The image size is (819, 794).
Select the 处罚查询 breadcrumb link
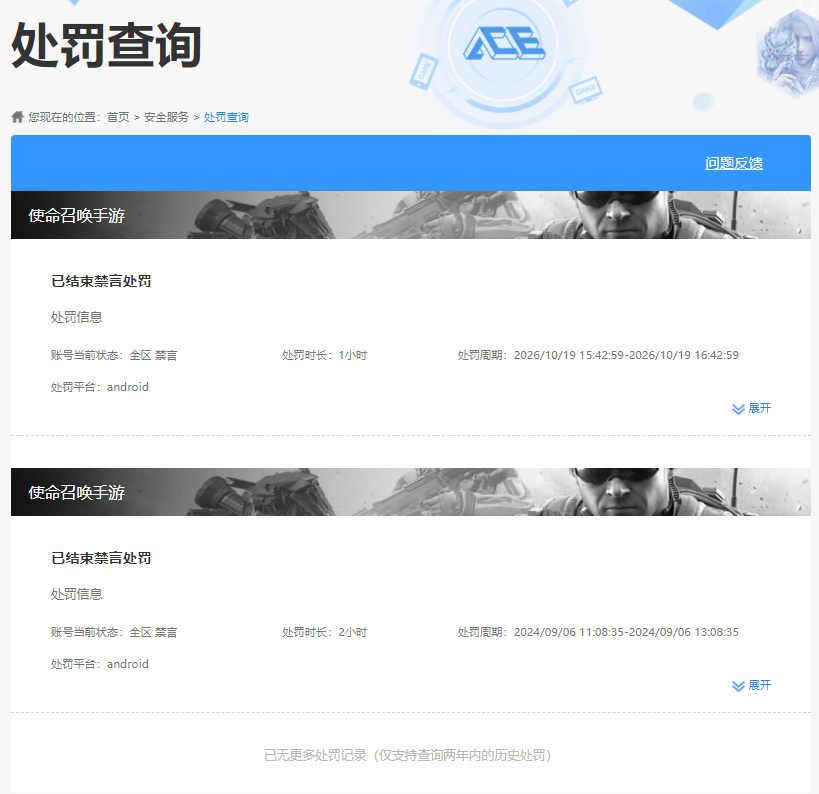pyautogui.click(x=226, y=117)
